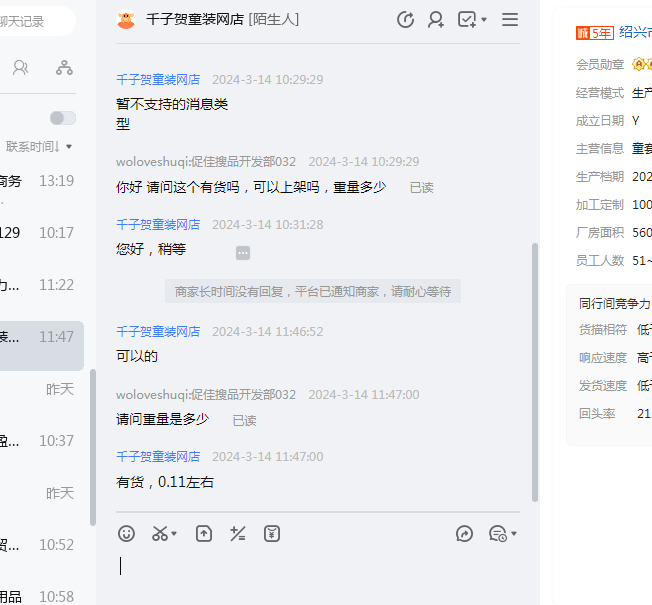Open the hamburger menu in chat header

point(510,20)
